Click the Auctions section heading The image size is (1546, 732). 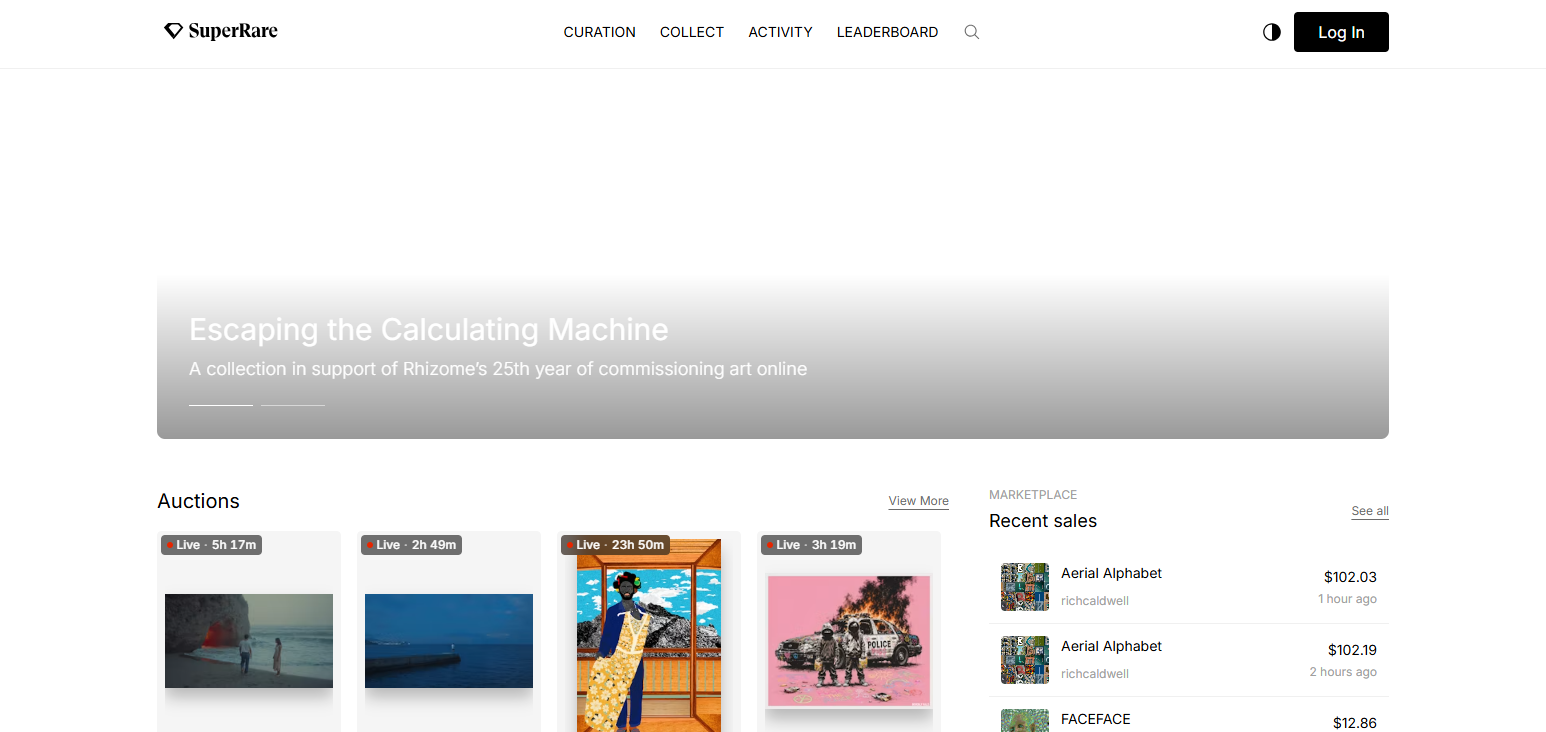(199, 501)
